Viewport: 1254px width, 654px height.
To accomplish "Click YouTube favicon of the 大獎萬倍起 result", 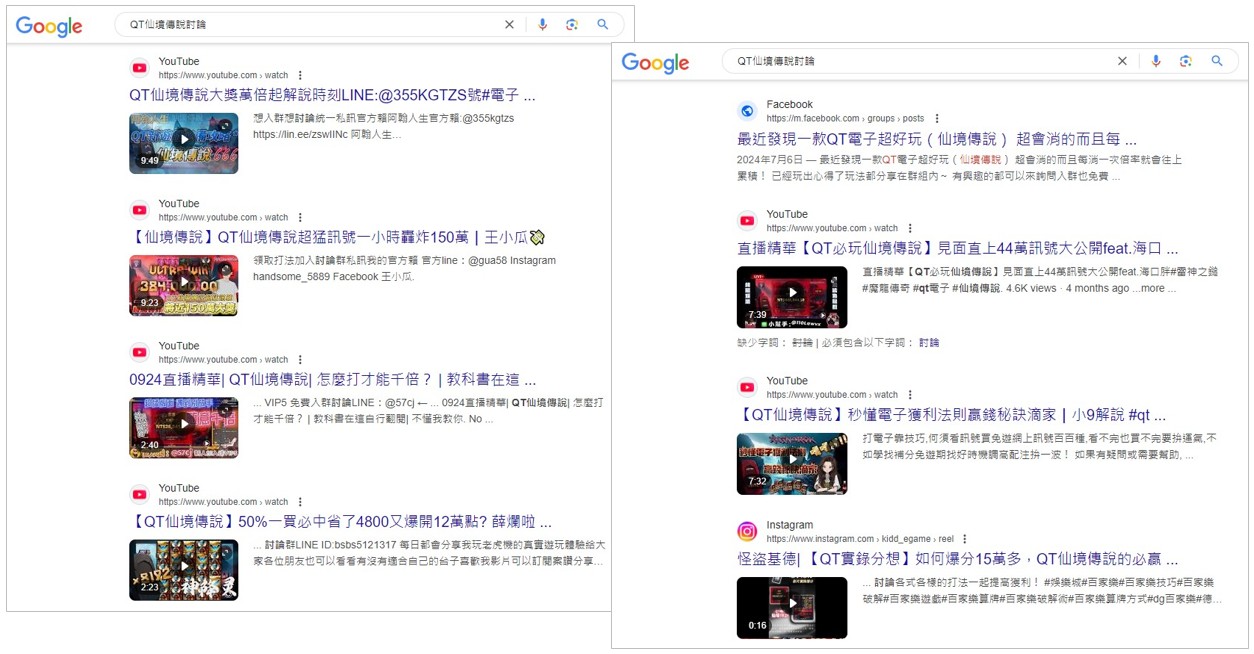I will tap(140, 68).
